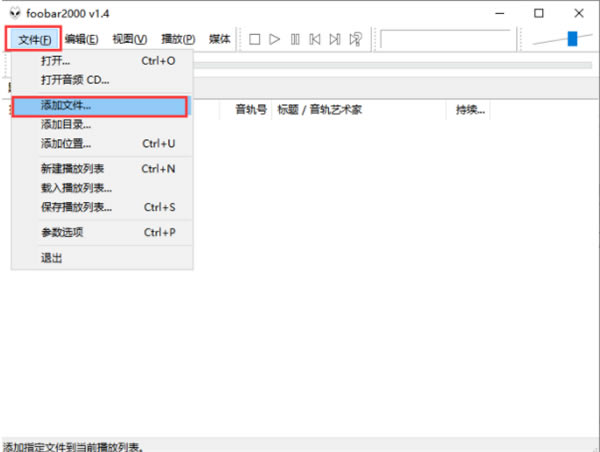Click the Random playback button
Image resolution: width=600 pixels, height=452 pixels.
tap(355, 39)
